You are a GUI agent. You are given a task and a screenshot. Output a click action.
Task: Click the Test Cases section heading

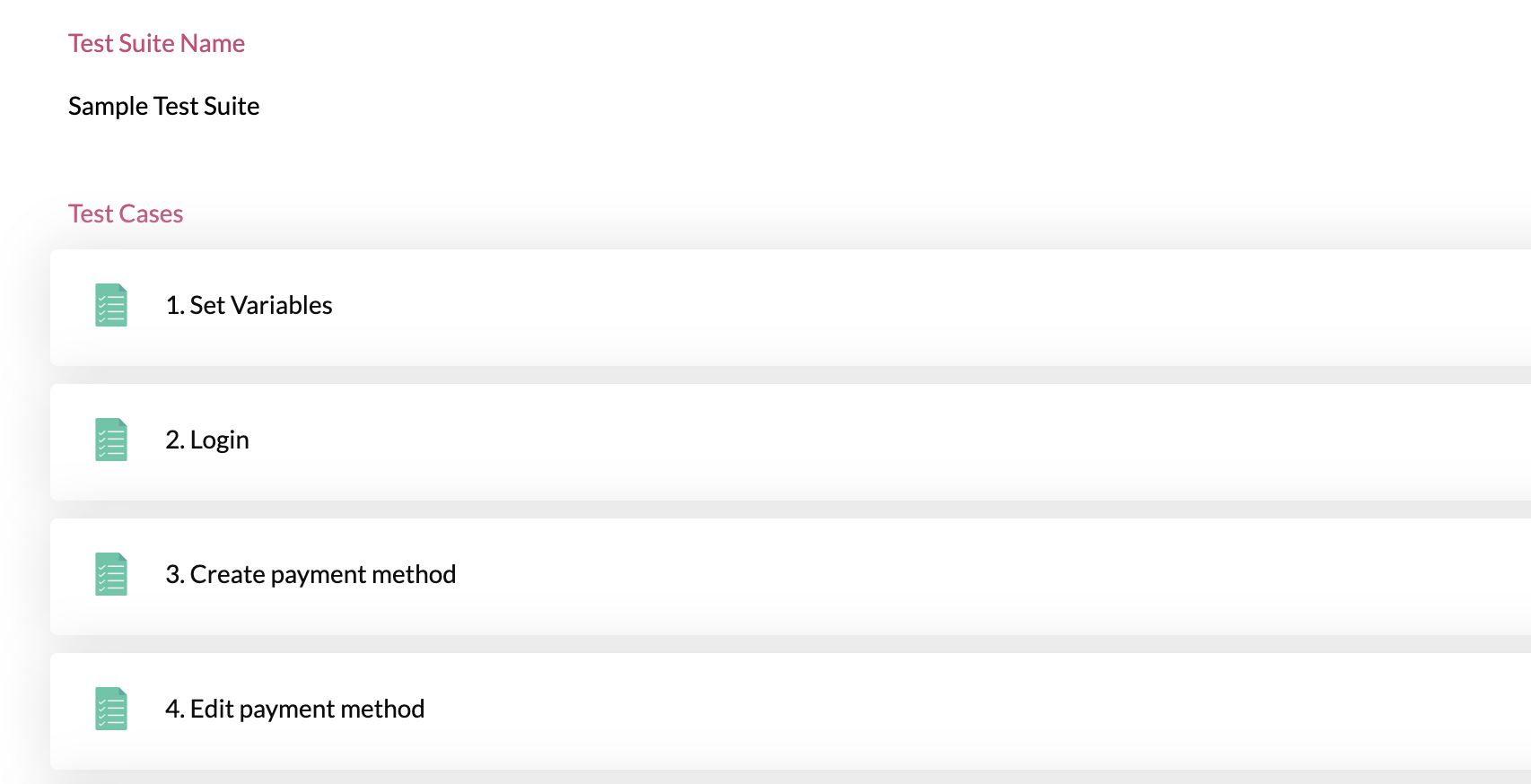click(x=126, y=213)
